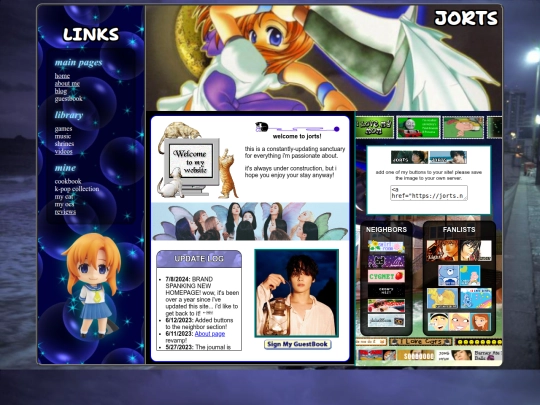Click the Sign My GuestBook button

[298, 344]
